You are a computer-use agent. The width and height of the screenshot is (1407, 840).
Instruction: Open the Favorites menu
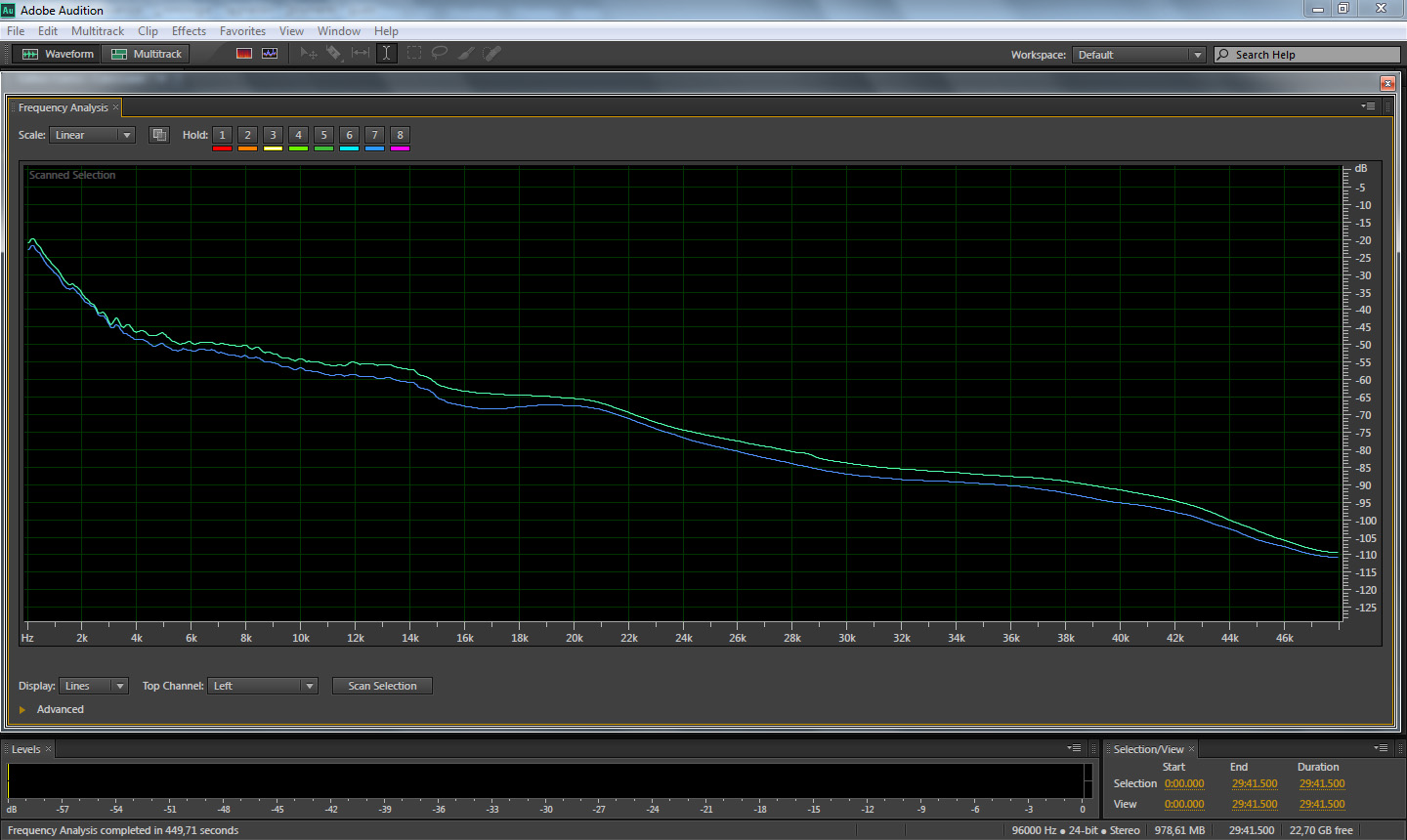pos(242,31)
